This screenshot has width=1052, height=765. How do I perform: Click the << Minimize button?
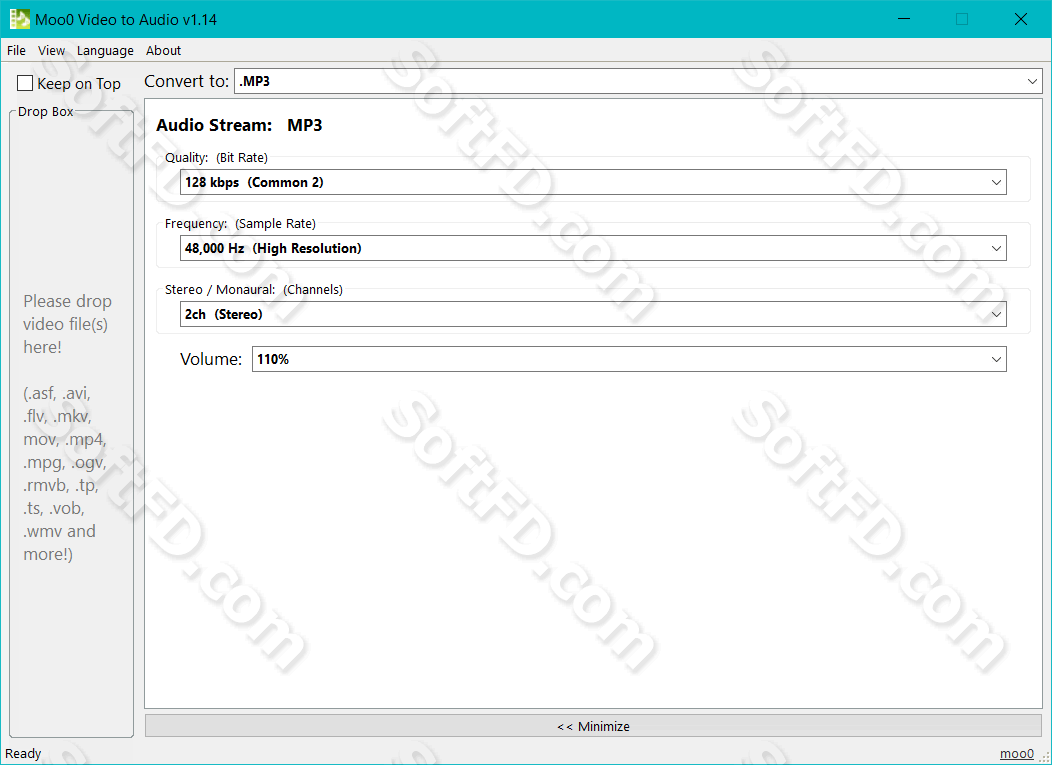[593, 726]
